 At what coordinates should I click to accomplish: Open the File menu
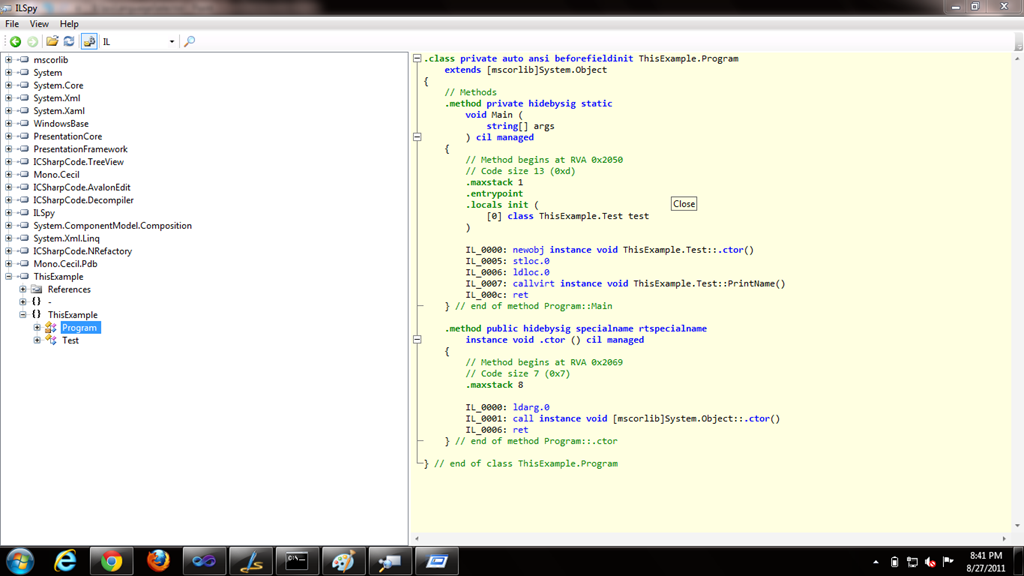coord(12,24)
